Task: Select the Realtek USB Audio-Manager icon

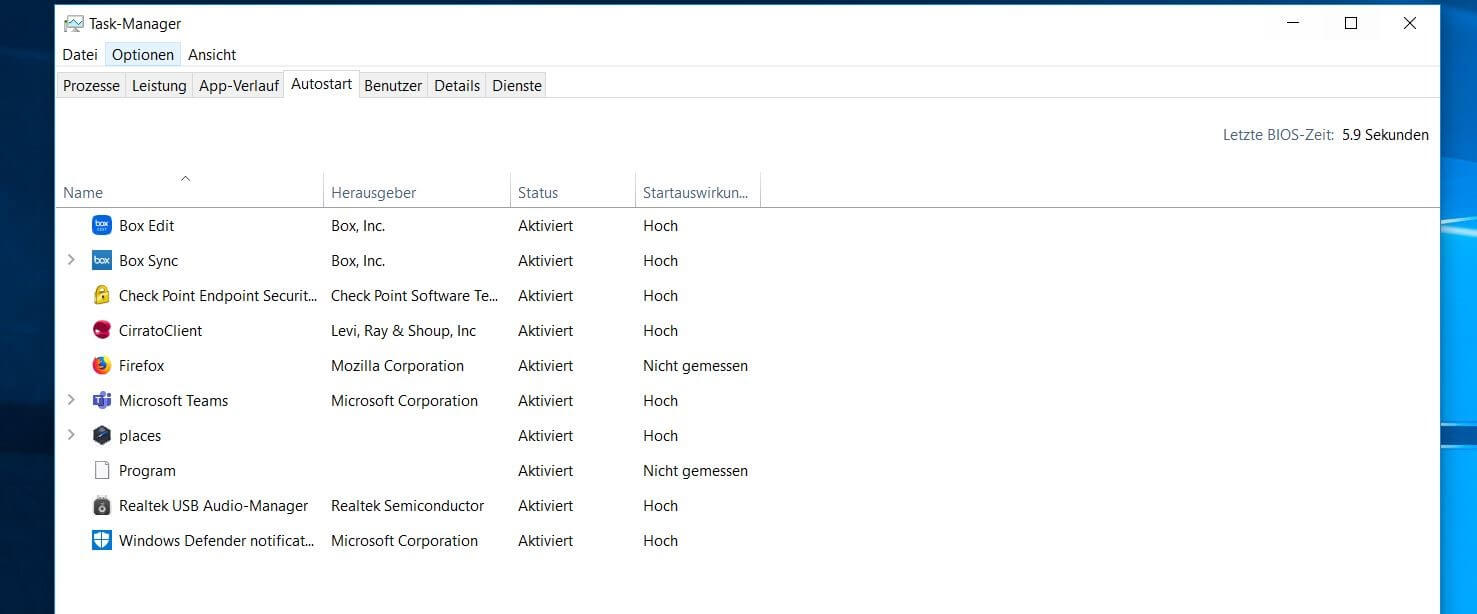Action: click(101, 505)
